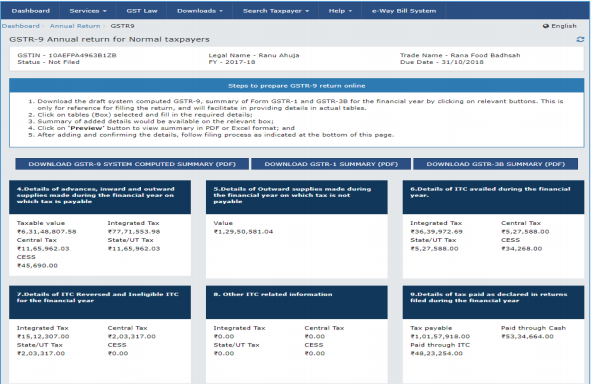593x384 pixels.
Task: Click CESS ₹34,268.00 in tile 6
Action: tap(522, 249)
